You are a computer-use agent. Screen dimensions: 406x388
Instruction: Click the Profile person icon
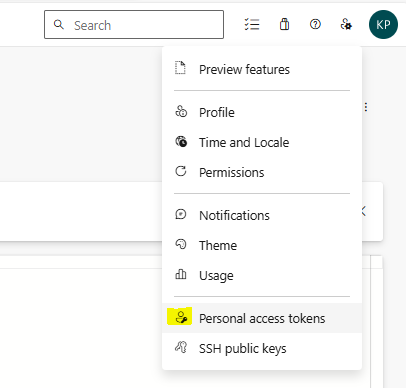(x=181, y=112)
